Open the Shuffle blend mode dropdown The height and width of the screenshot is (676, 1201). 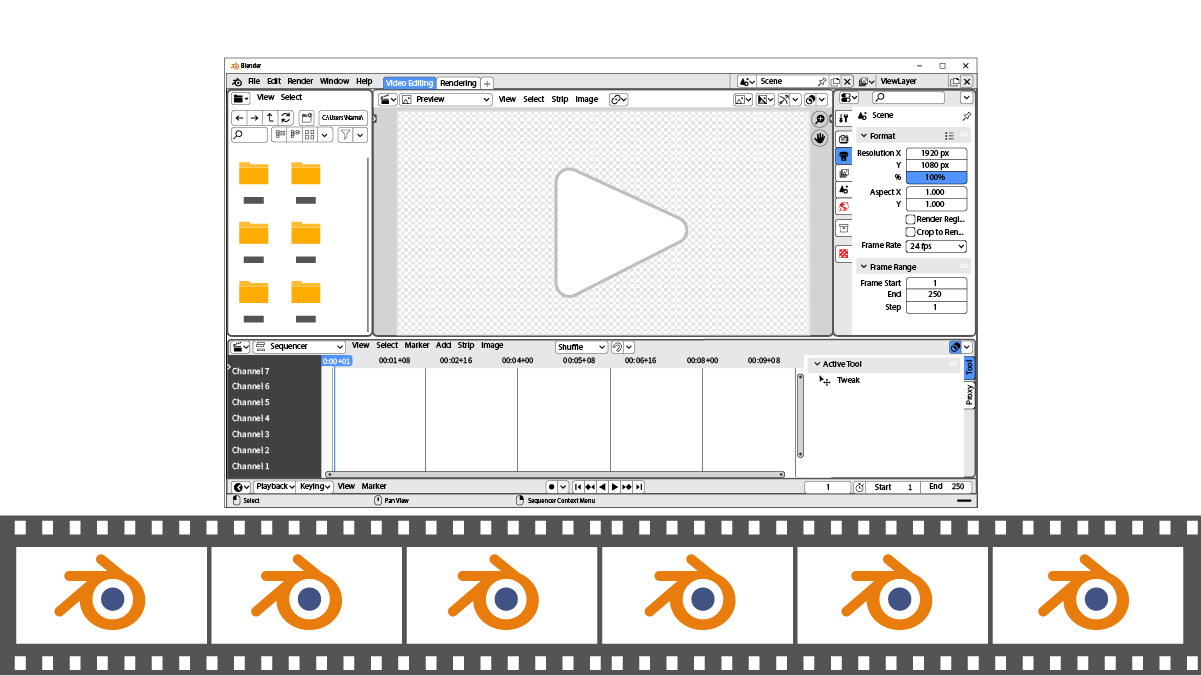[x=580, y=346]
